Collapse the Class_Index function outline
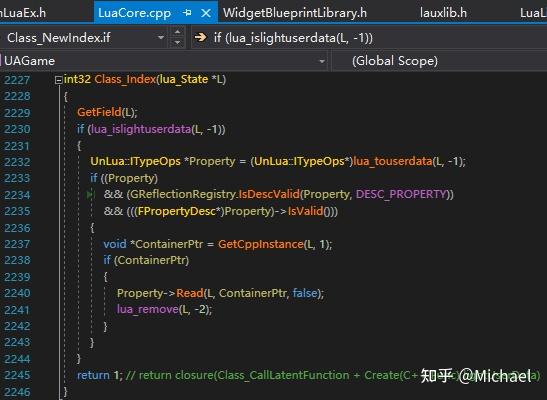 click(x=58, y=80)
